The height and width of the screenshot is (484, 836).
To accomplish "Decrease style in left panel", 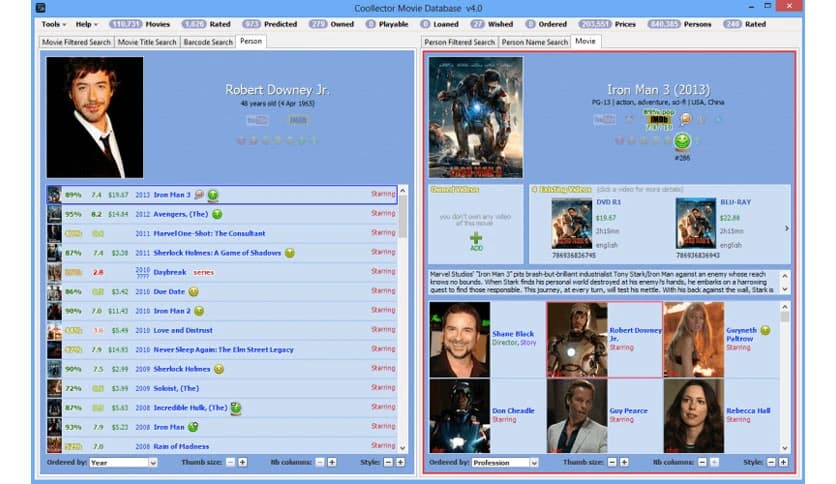I will (388, 462).
